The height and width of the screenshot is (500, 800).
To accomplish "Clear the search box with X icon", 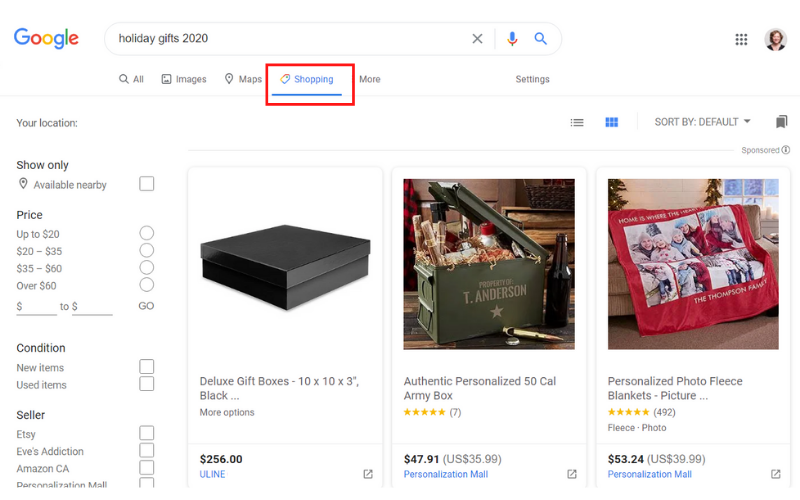I will 477,39.
